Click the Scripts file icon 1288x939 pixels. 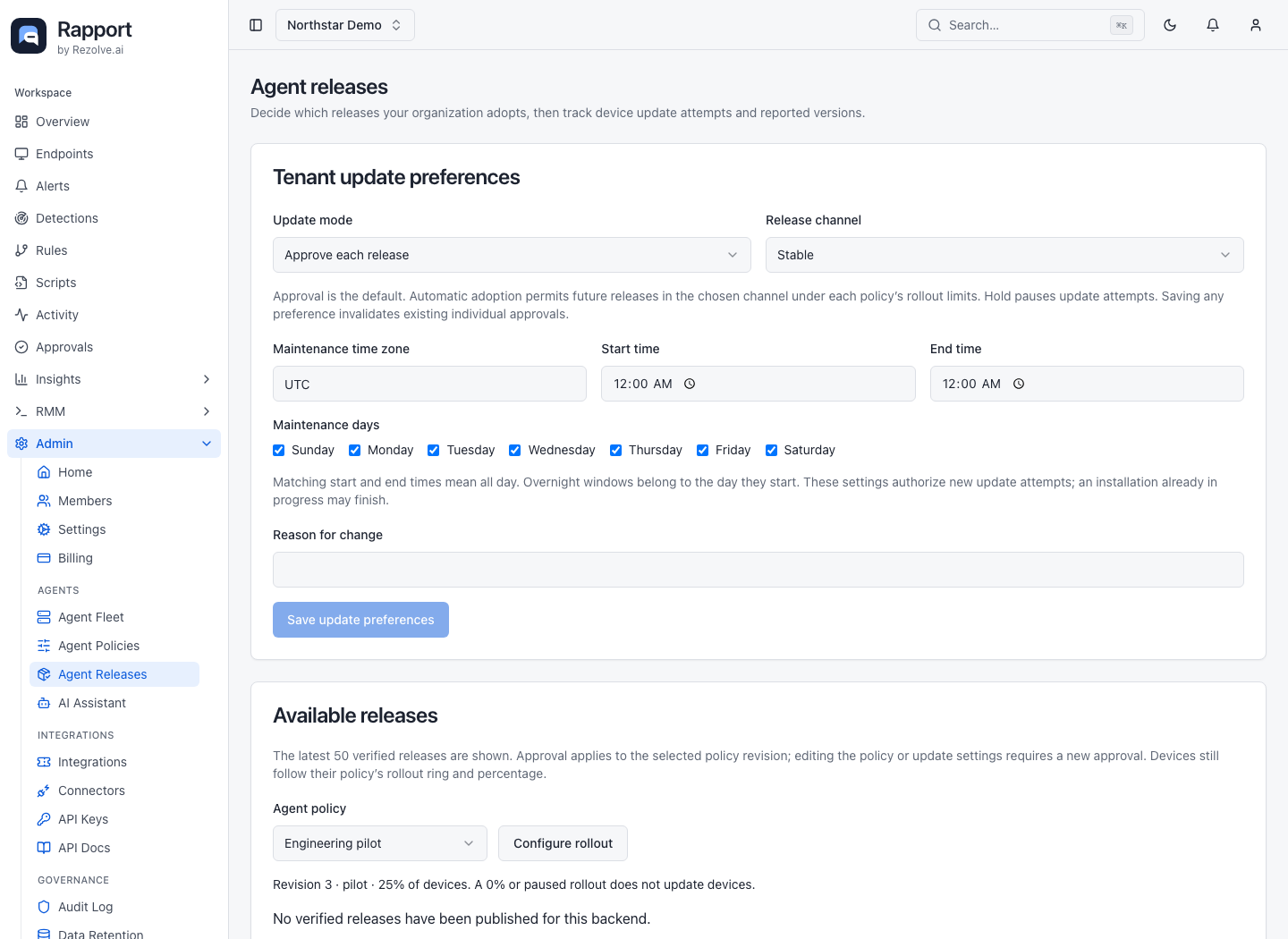[x=21, y=283]
